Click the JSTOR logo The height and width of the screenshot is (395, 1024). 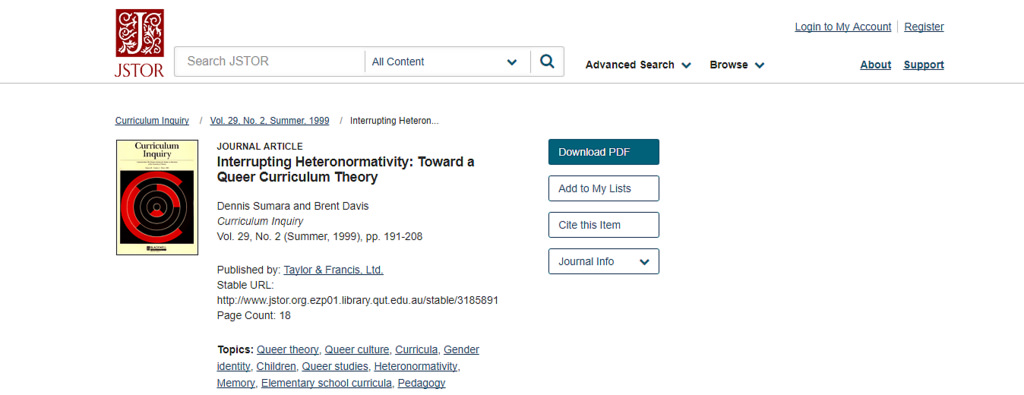(x=139, y=43)
